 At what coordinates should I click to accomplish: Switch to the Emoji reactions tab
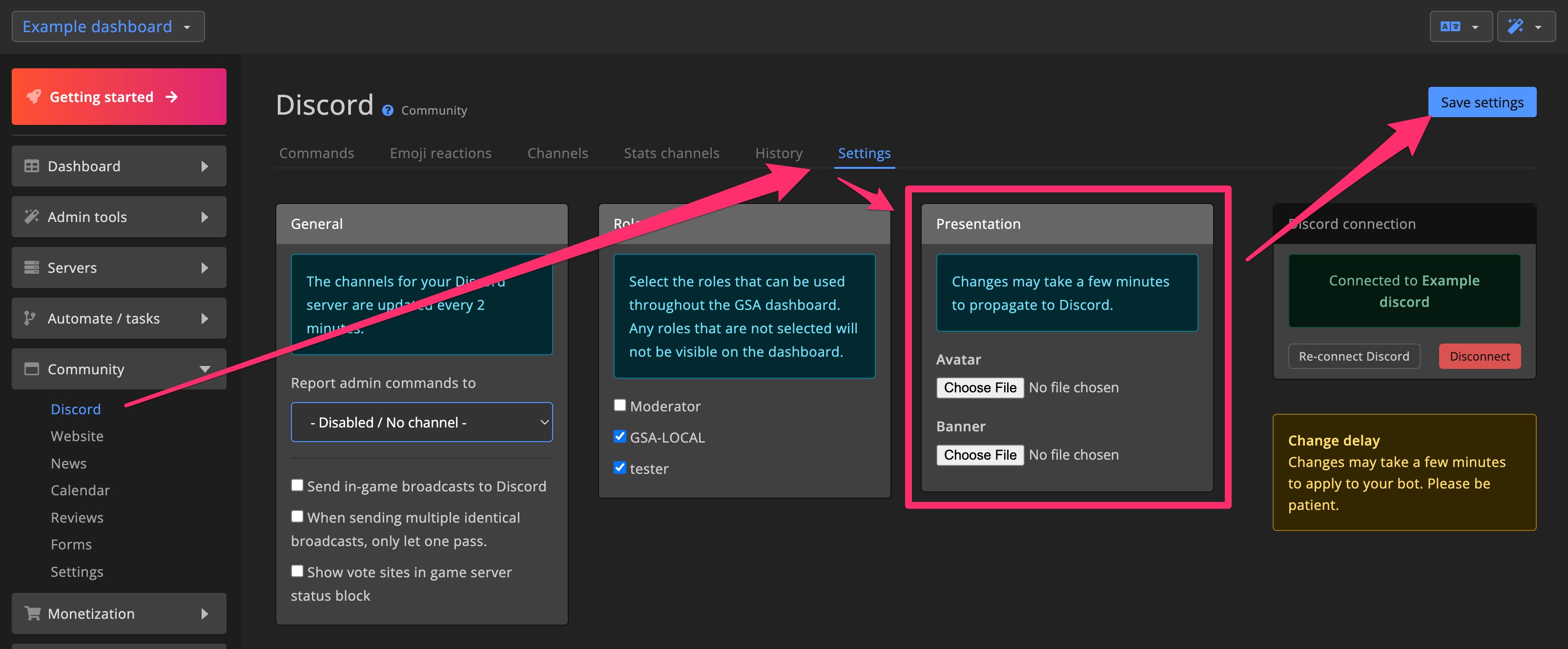[x=441, y=153]
